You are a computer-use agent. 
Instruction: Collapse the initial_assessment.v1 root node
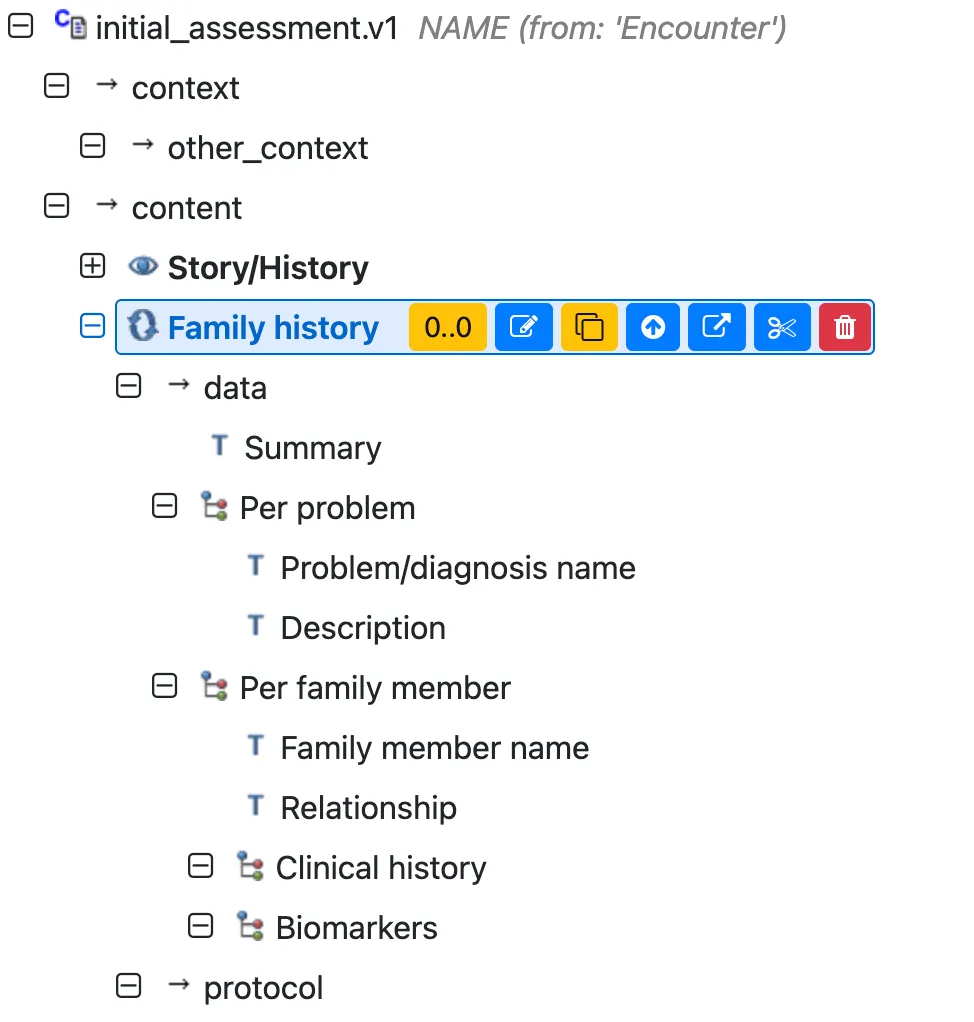pyautogui.click(x=21, y=25)
